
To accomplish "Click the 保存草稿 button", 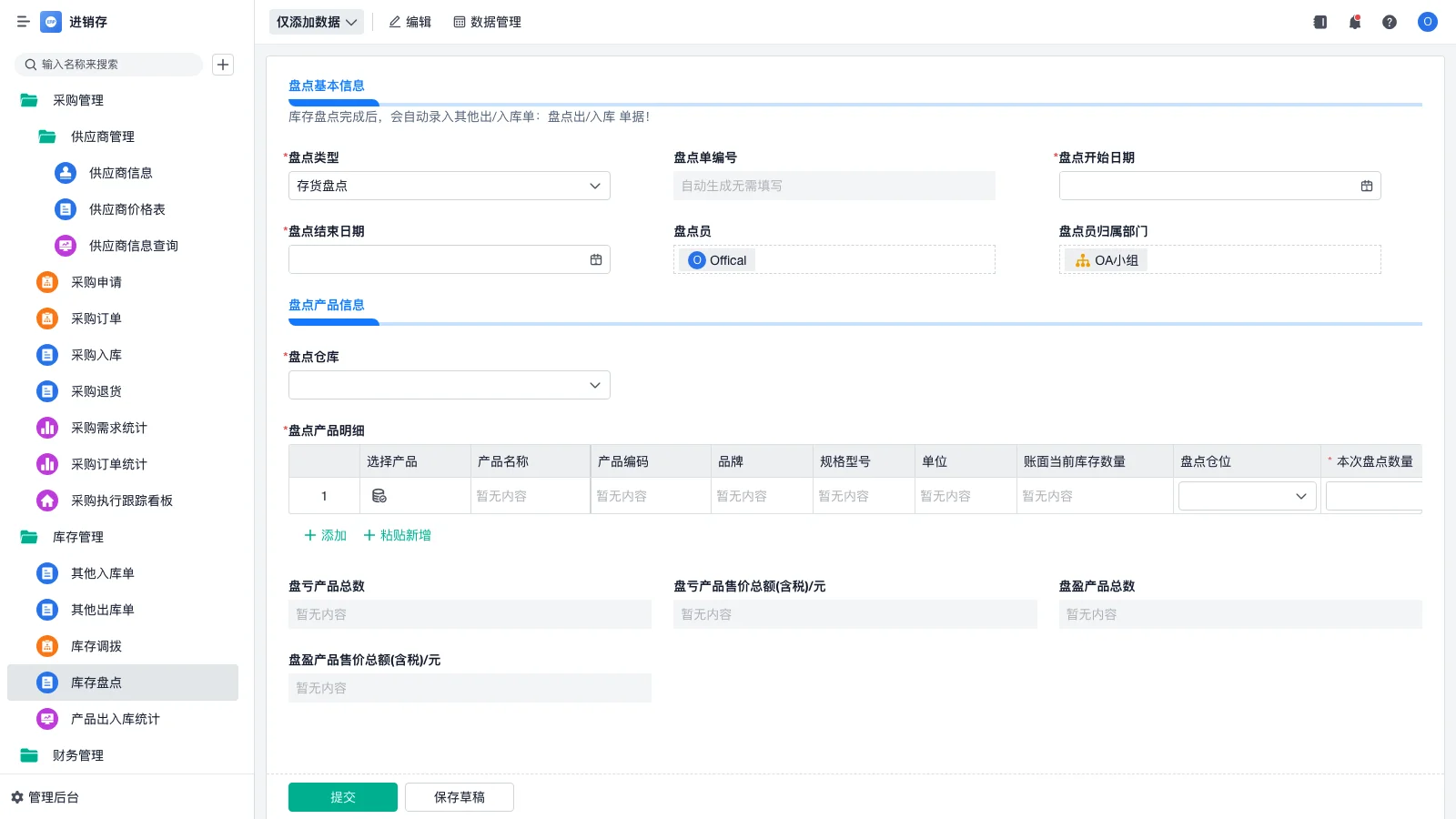I will coord(460,797).
